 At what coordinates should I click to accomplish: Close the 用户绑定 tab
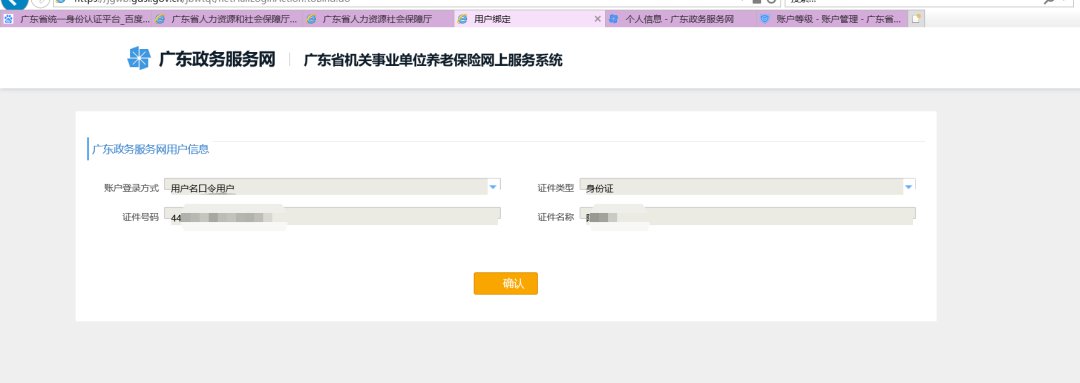(x=597, y=19)
